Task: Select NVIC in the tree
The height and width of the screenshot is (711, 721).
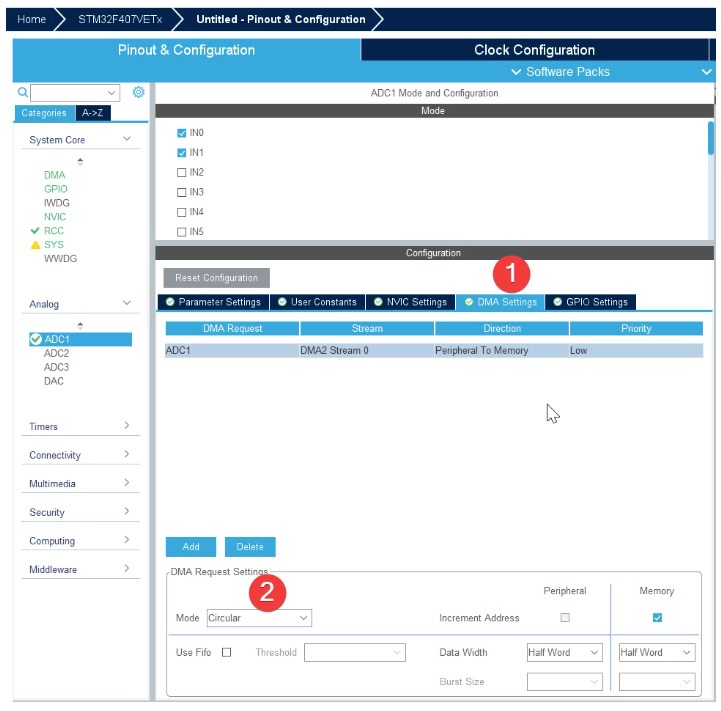Action: pyautogui.click(x=55, y=217)
